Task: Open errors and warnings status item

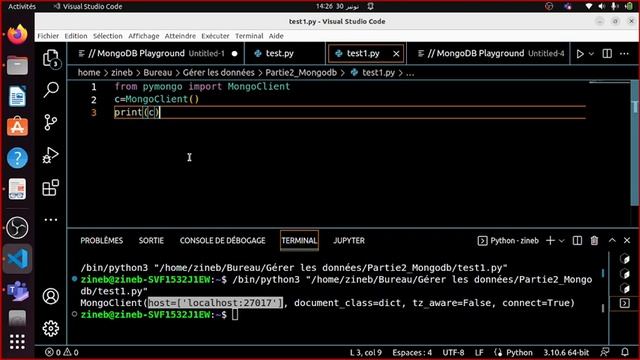Action: (62, 352)
